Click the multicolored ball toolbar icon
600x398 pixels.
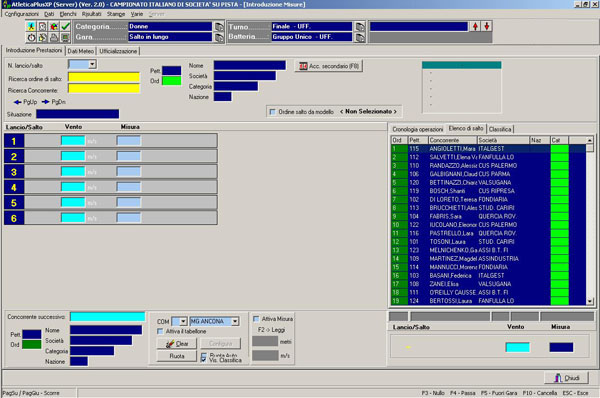pyautogui.click(x=54, y=26)
